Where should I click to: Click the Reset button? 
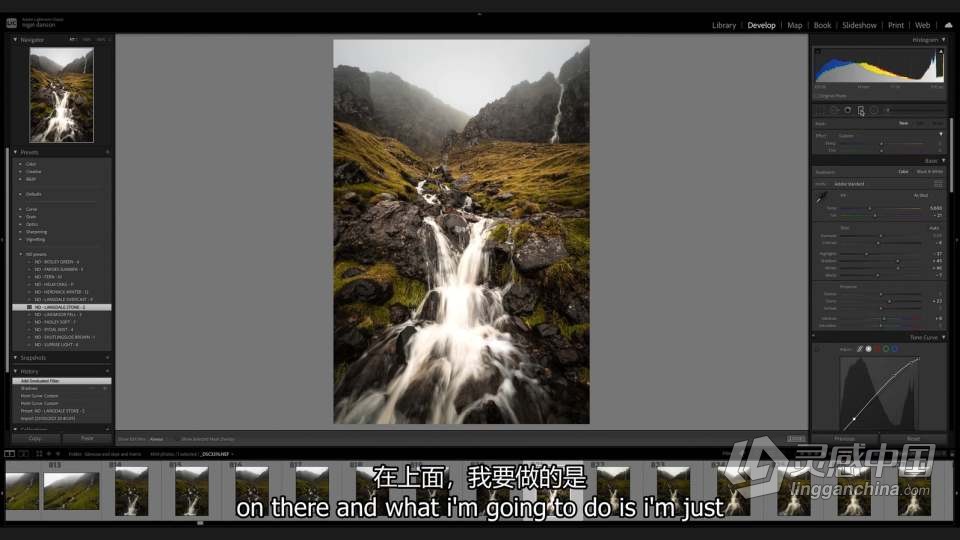pos(913,438)
